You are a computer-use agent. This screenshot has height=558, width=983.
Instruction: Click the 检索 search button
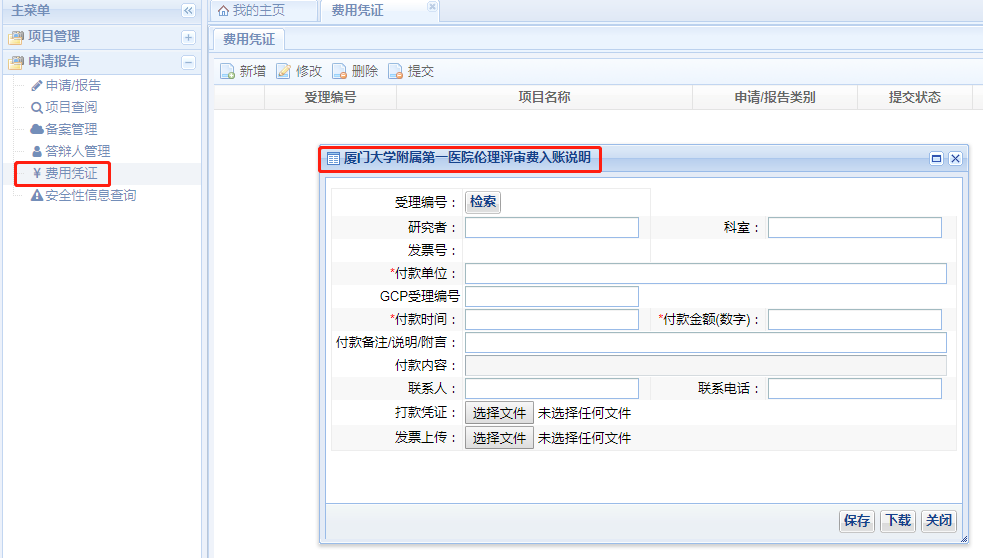point(483,202)
